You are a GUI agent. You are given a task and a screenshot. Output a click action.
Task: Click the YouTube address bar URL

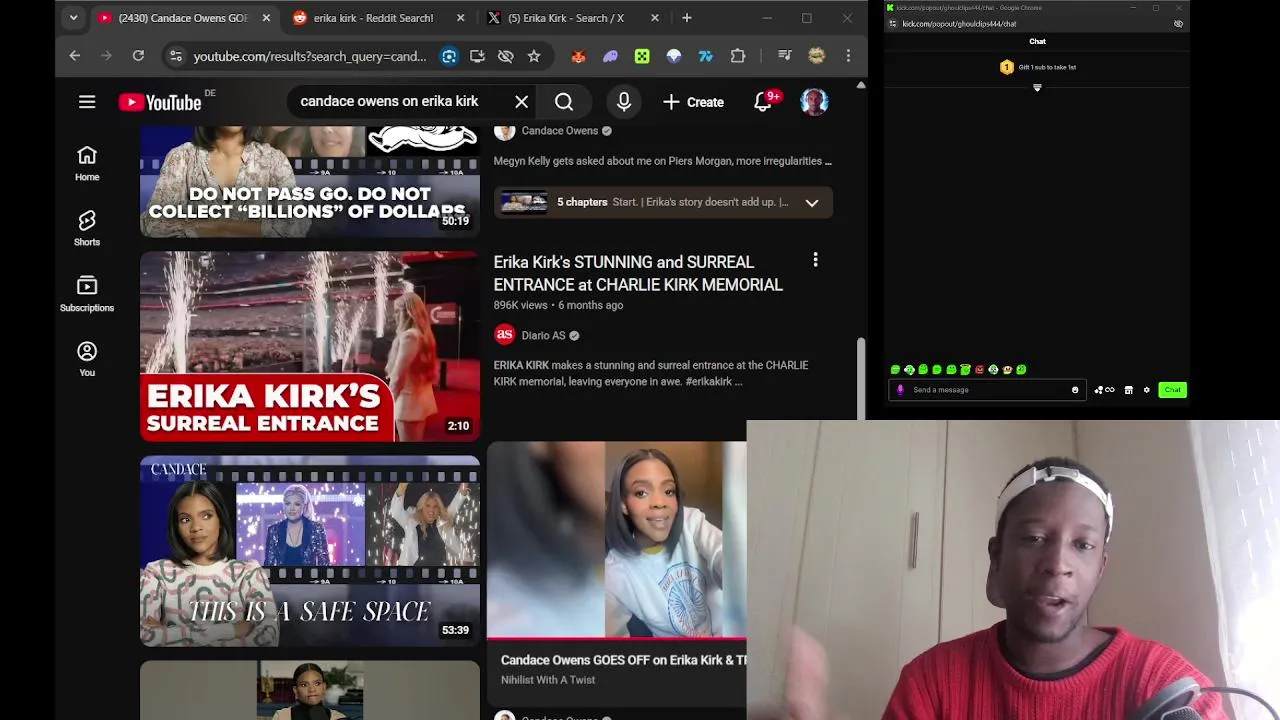[310, 56]
